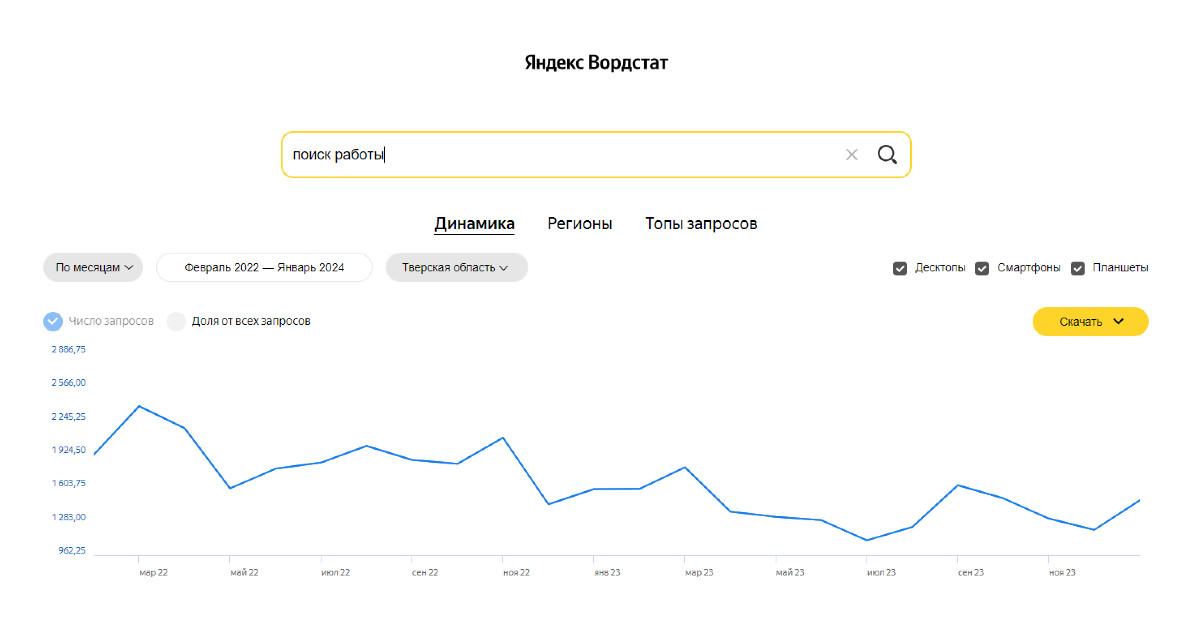Click the июл 22 axis label
The width and height of the screenshot is (1200, 630).
click(x=335, y=573)
